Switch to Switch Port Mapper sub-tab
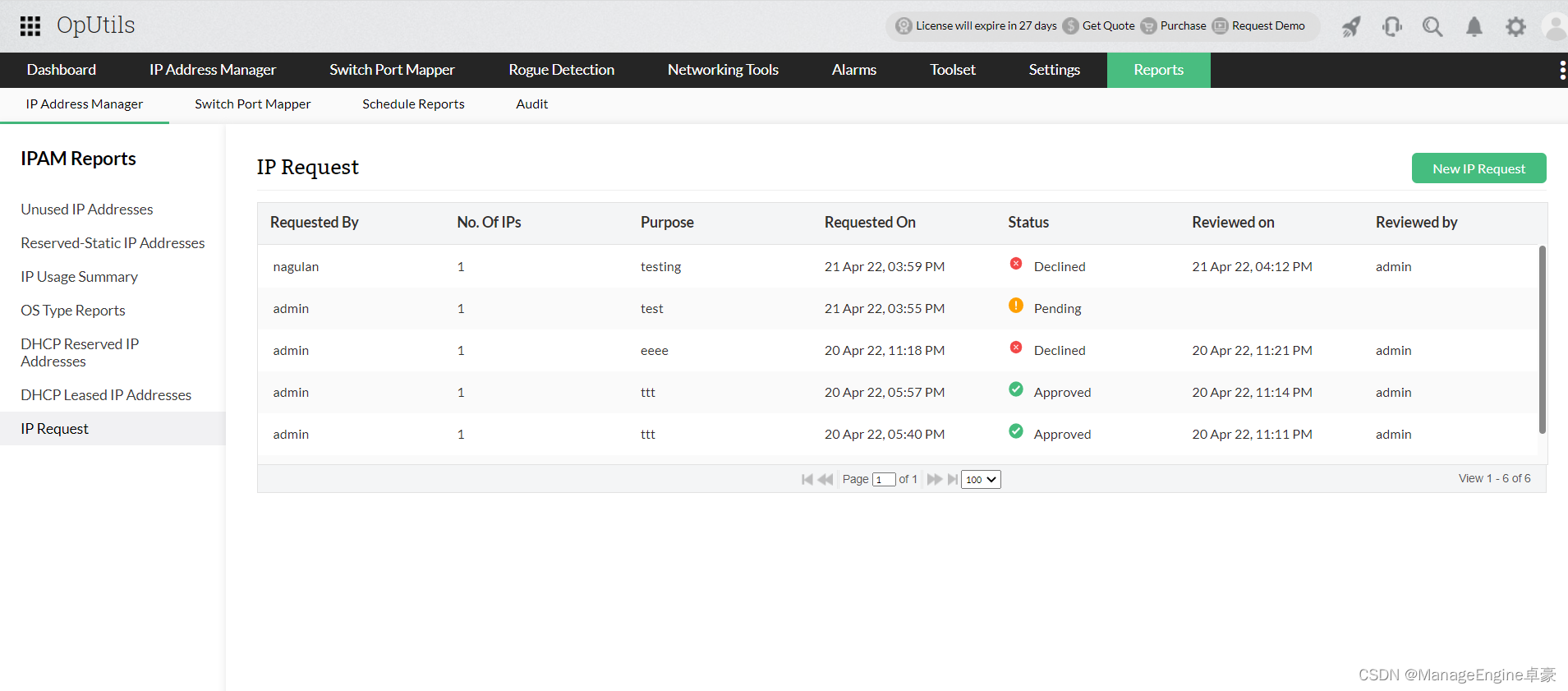Viewport: 1568px width, 691px height. [x=253, y=104]
